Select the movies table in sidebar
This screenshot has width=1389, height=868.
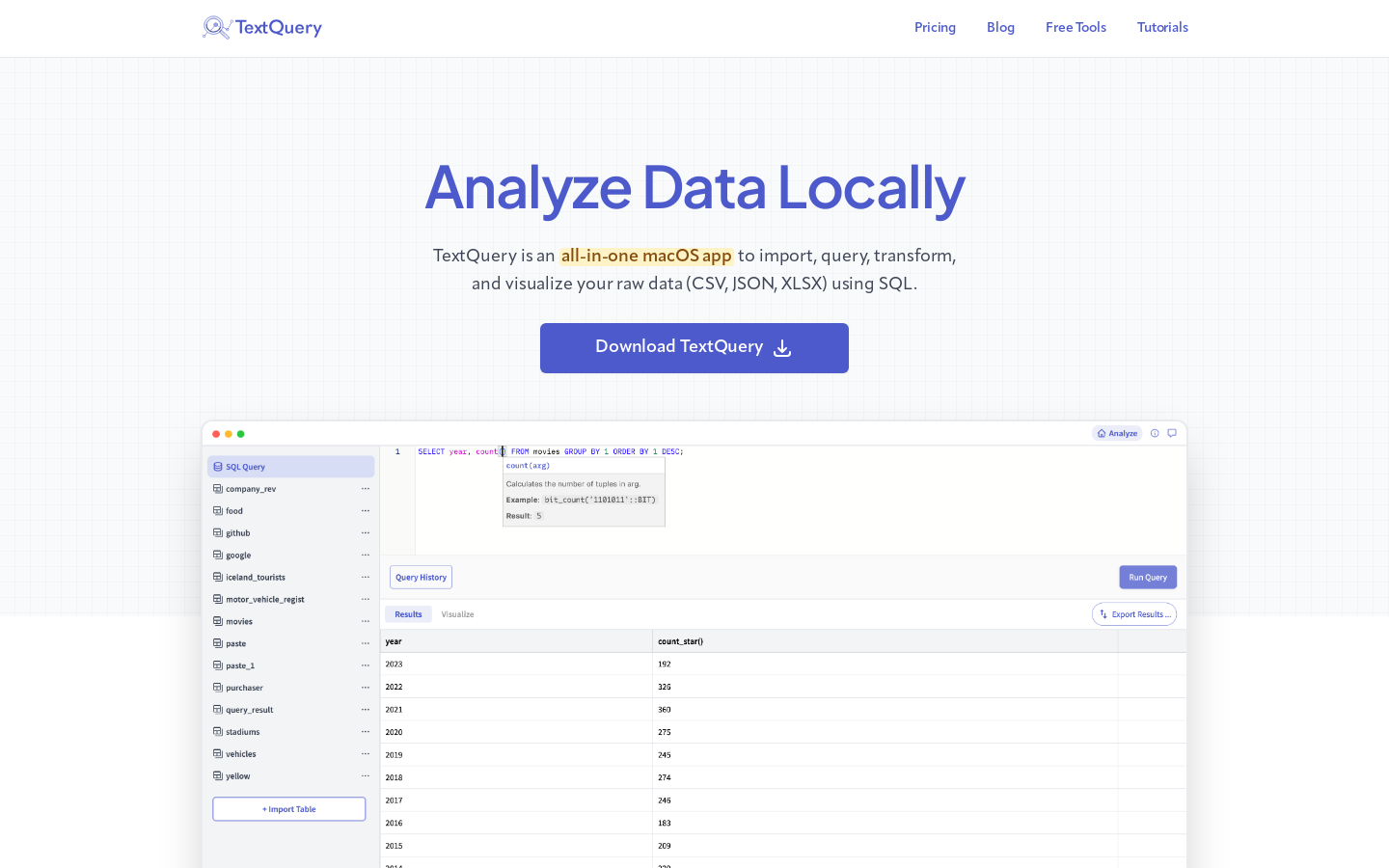pyautogui.click(x=290, y=621)
